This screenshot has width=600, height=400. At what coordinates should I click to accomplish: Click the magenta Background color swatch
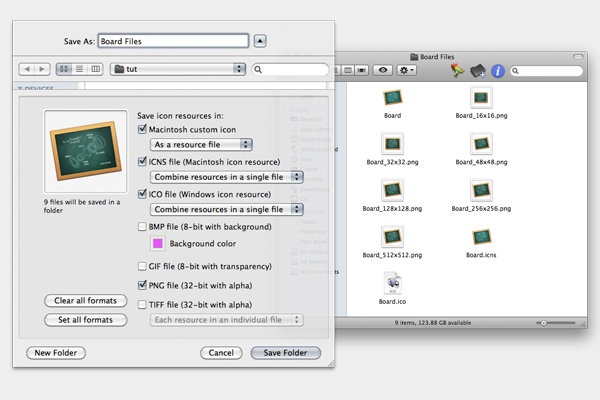pos(158,243)
